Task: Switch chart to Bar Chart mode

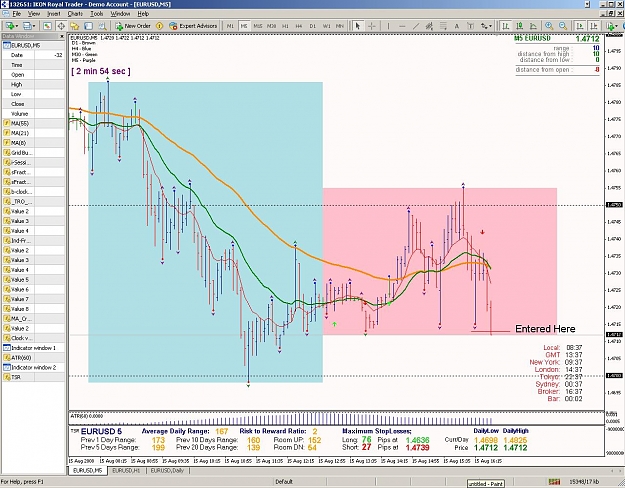Action: [505, 26]
